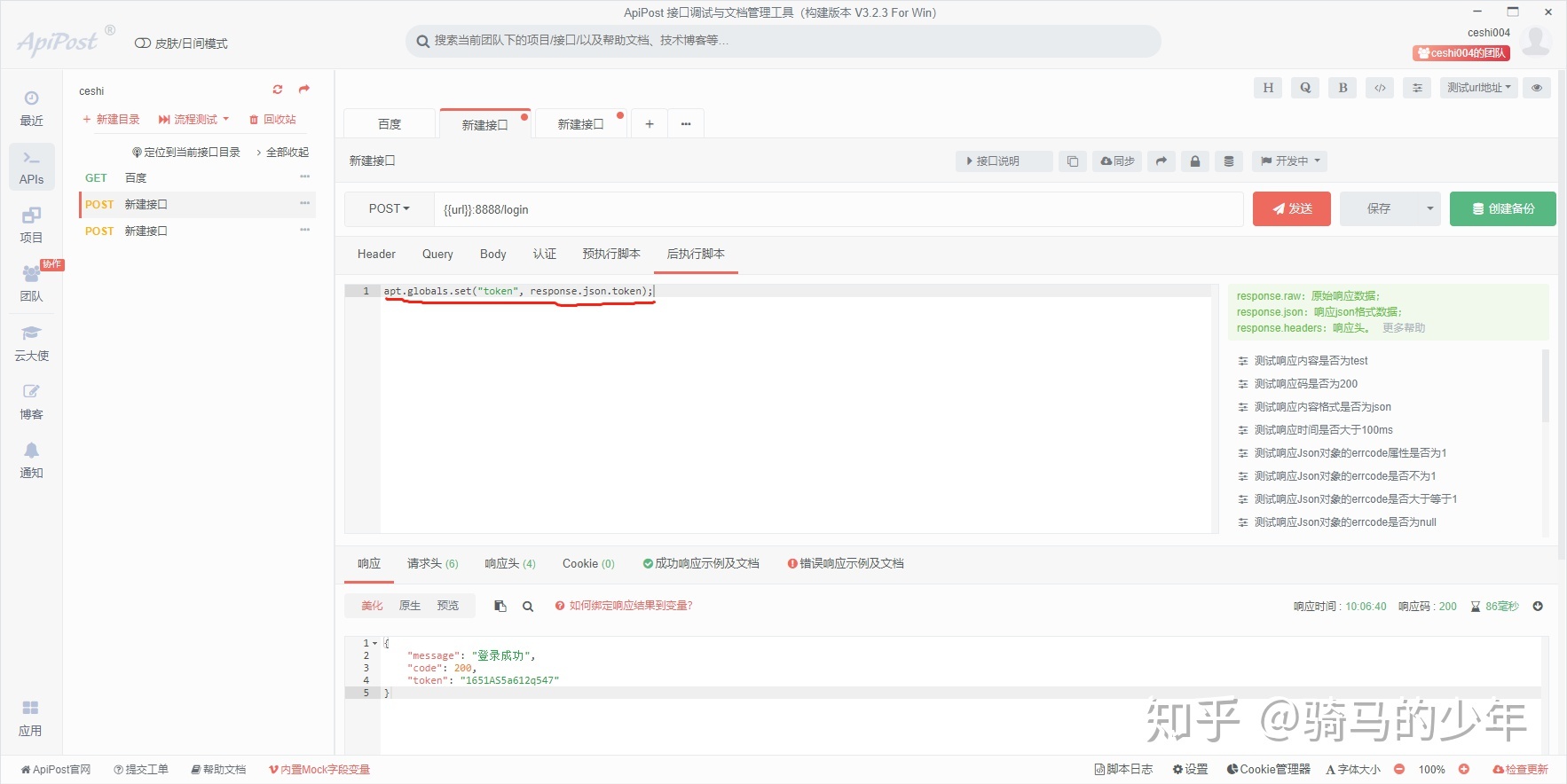This screenshot has height=784, width=1567.
Task: Open the Body tab
Action: 492,255
